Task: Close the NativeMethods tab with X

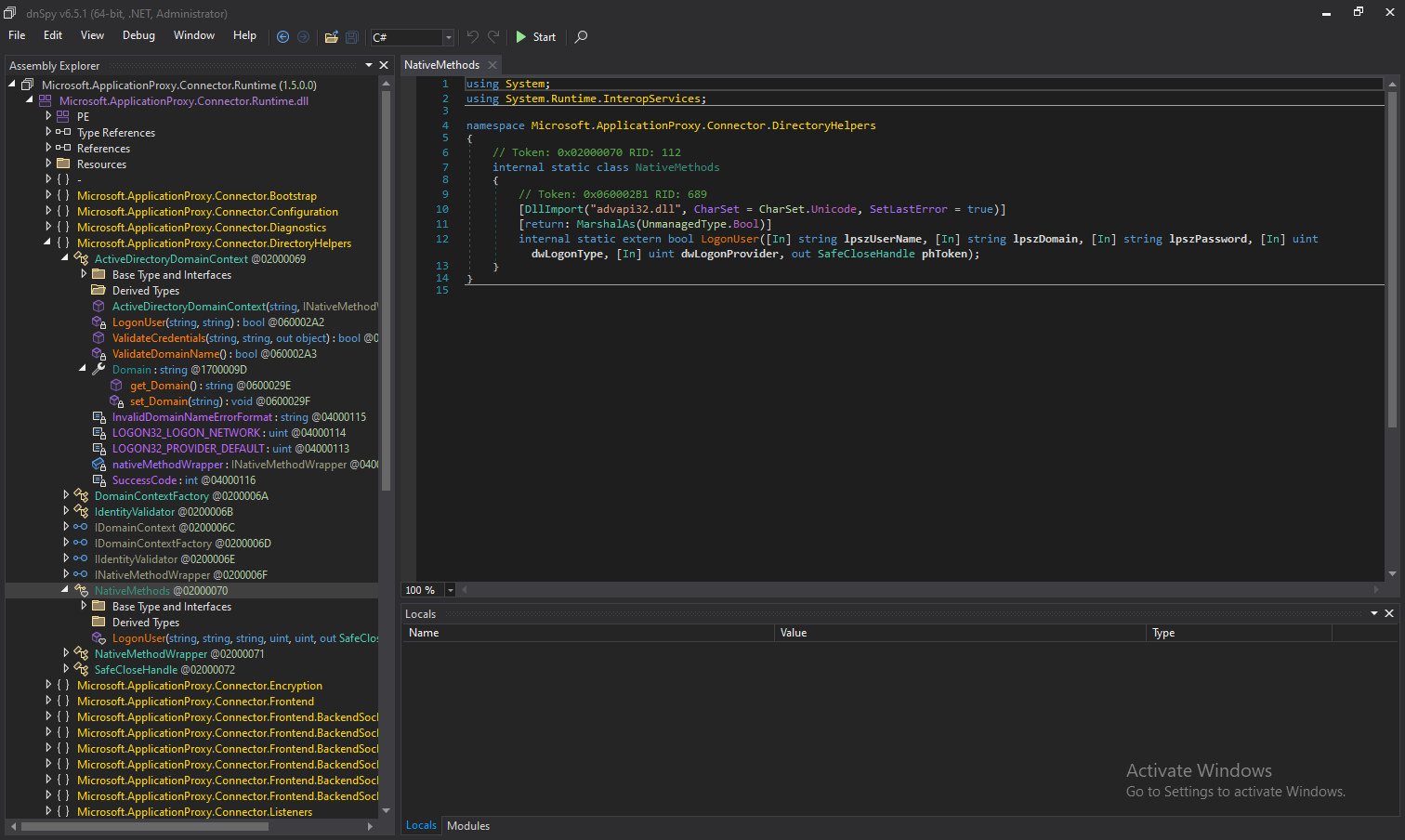Action: pos(492,65)
